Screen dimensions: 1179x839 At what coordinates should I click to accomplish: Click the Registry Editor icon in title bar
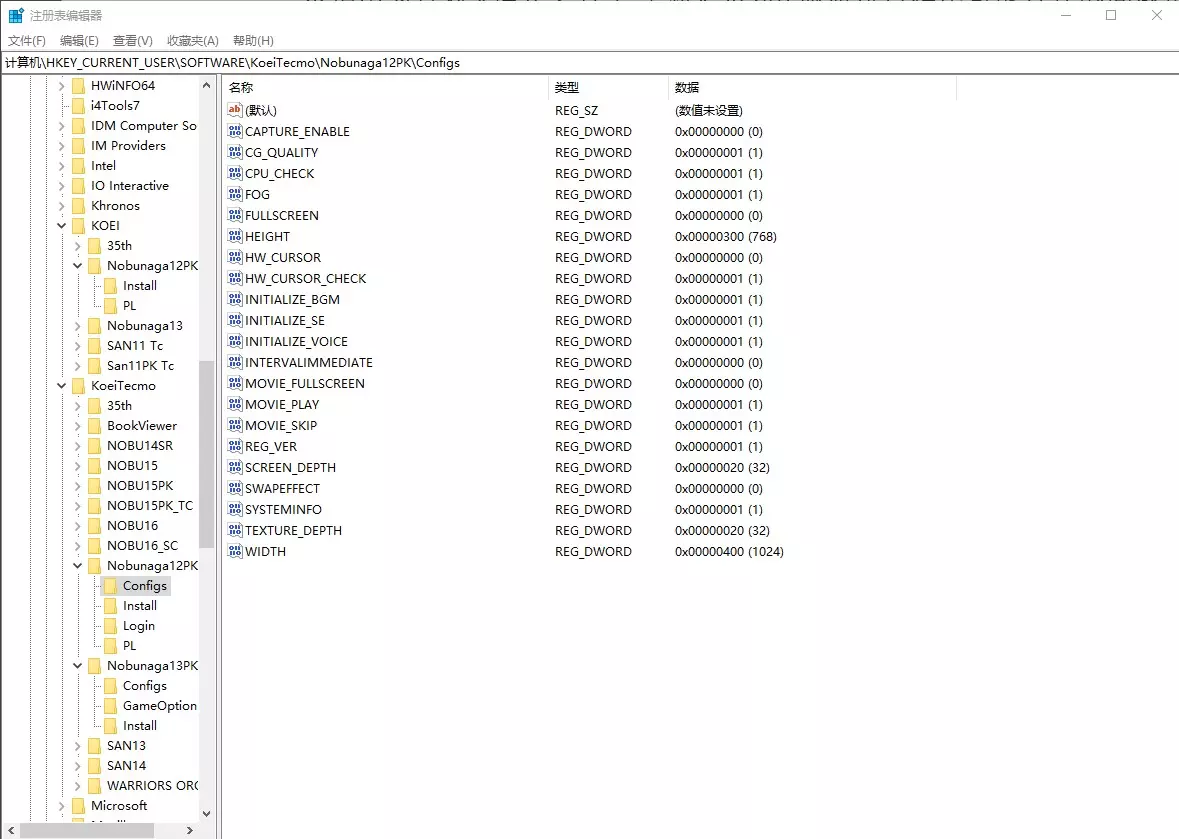tap(16, 15)
